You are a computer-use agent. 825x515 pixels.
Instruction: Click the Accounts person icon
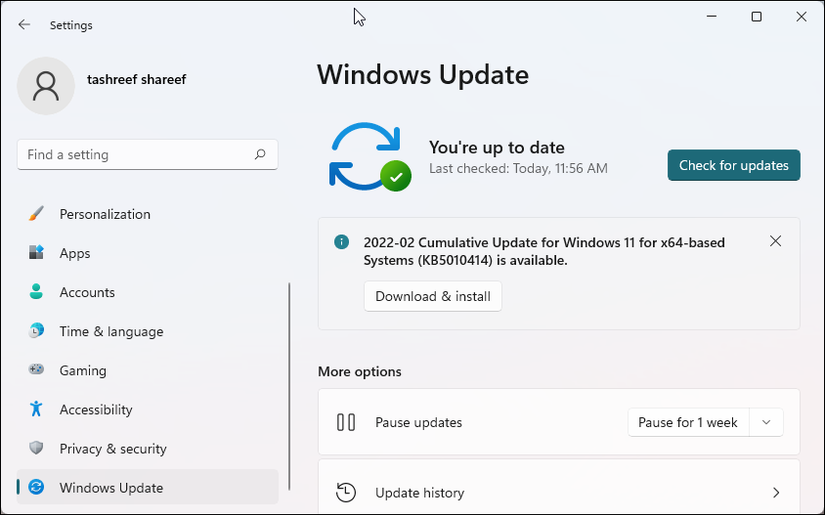37,292
